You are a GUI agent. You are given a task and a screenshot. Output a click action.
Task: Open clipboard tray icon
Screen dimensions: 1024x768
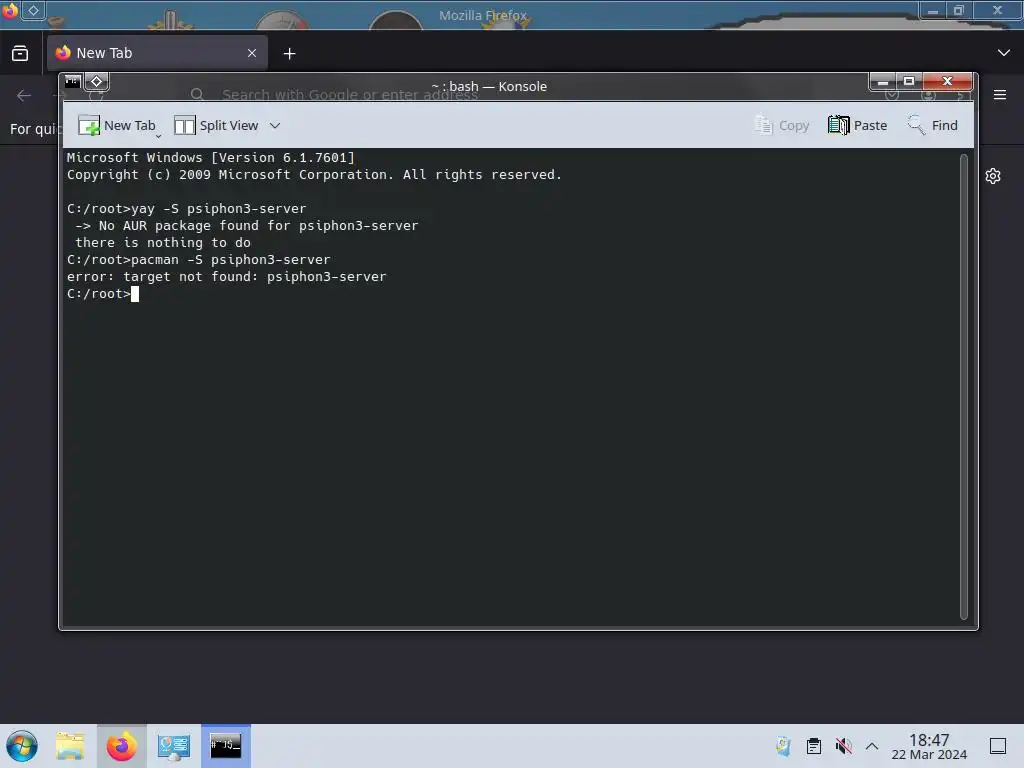click(814, 746)
